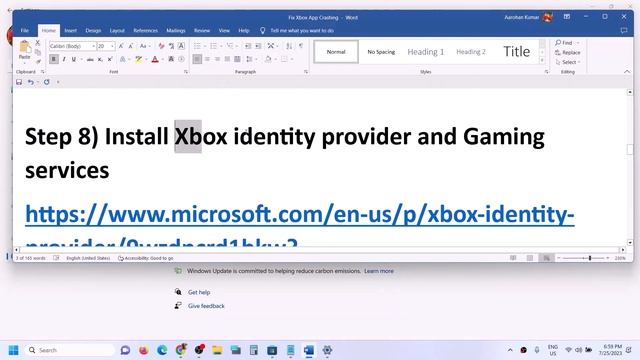This screenshot has height=360, width=640.
Task: Open File Explorer from the taskbar
Action: click(x=217, y=350)
